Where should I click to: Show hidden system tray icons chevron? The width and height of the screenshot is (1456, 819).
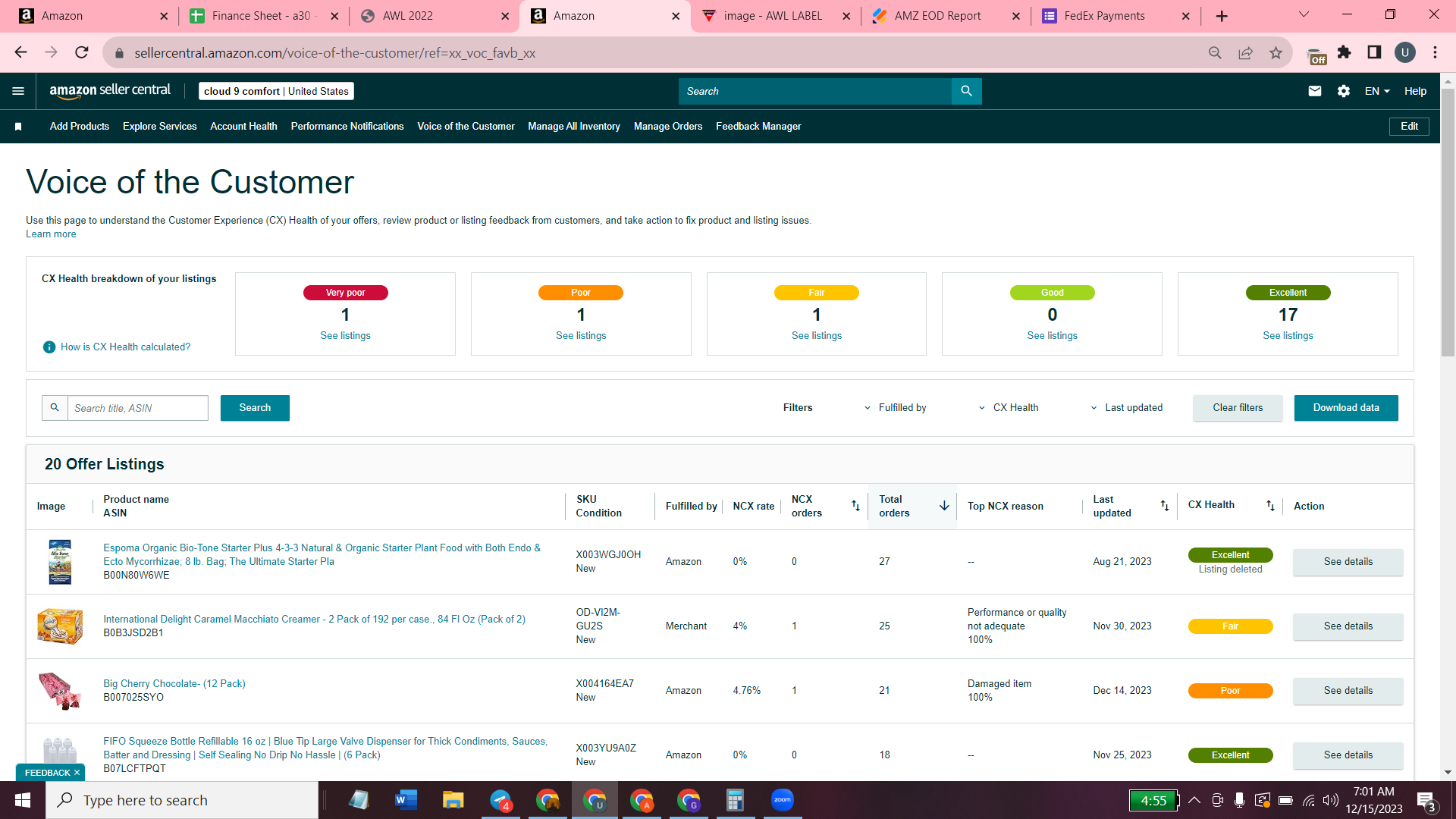point(1194,800)
